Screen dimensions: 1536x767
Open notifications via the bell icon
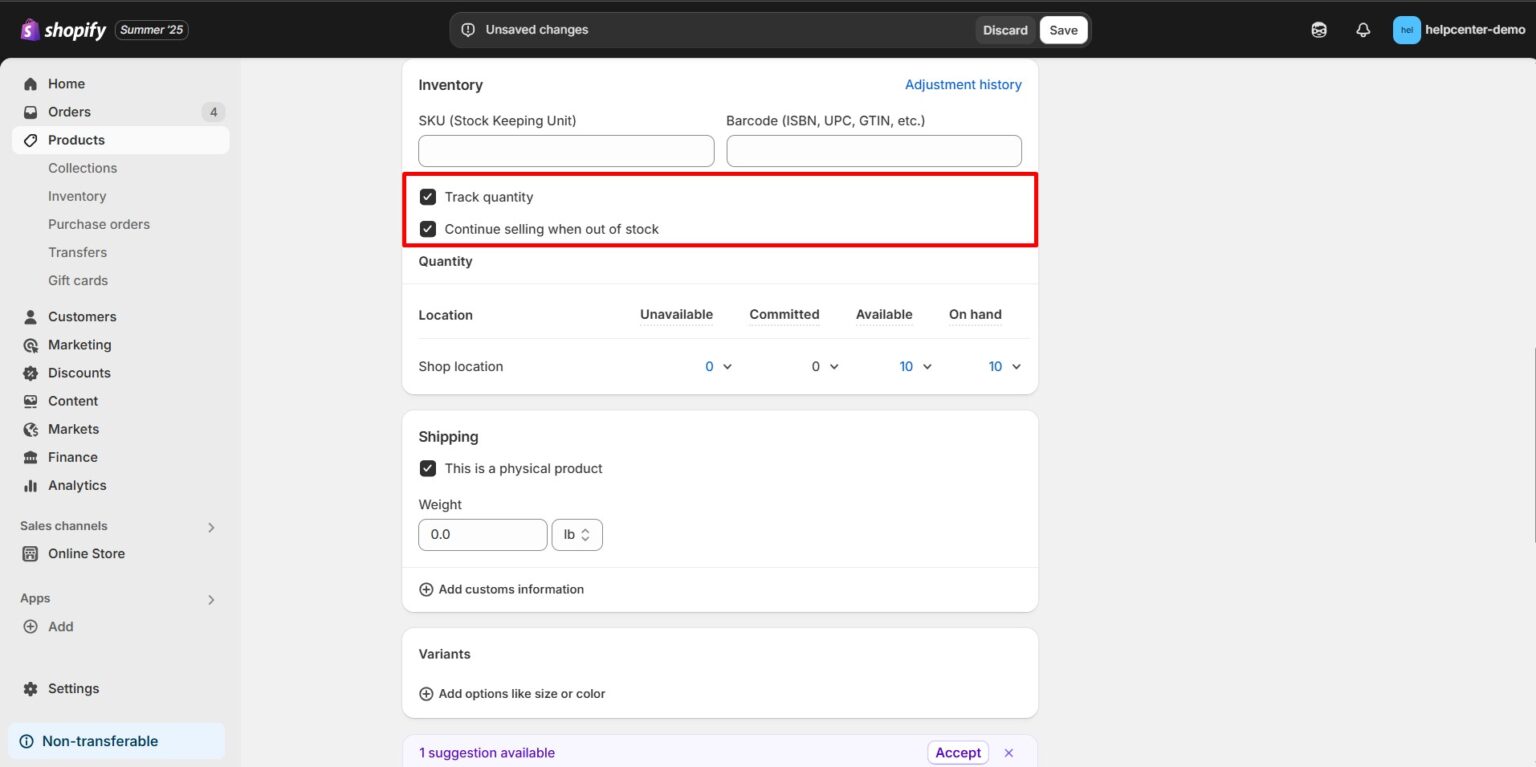click(1362, 29)
